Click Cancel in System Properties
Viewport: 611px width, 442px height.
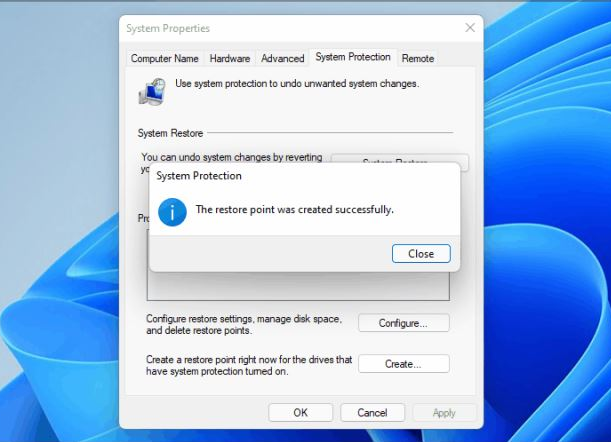pyautogui.click(x=371, y=412)
